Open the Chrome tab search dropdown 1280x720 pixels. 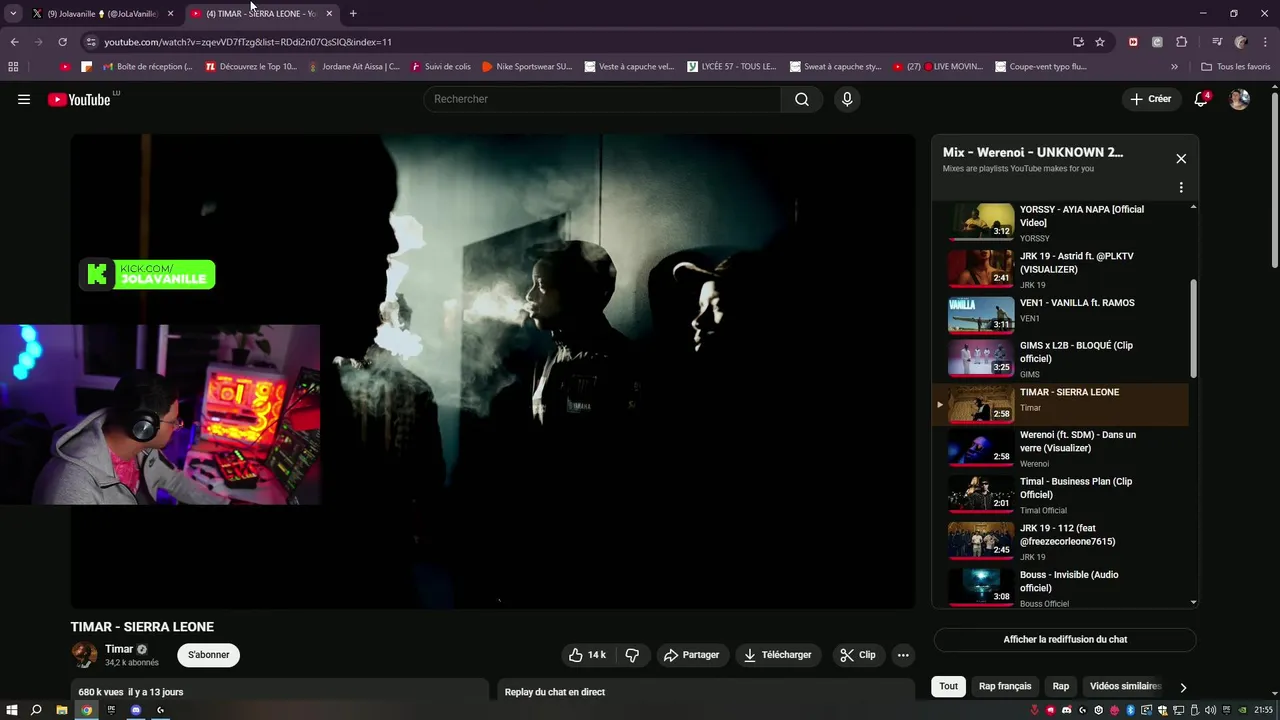tap(13, 14)
